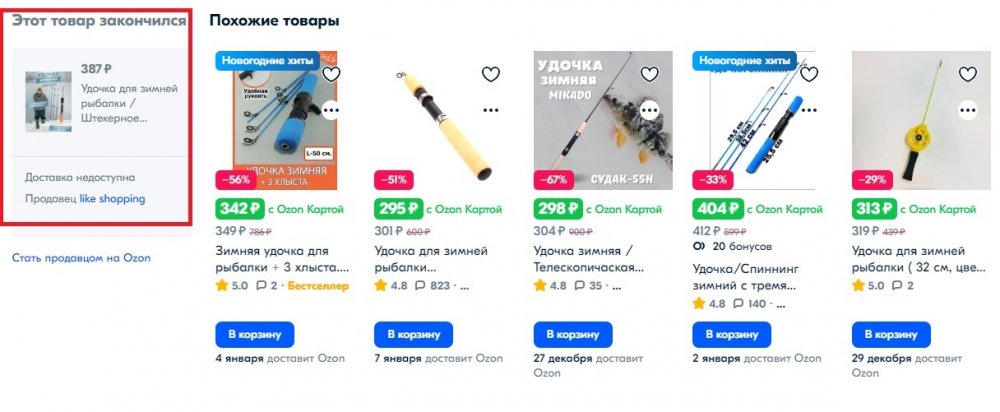Open the out-of-stock product thumbnail

(48, 101)
